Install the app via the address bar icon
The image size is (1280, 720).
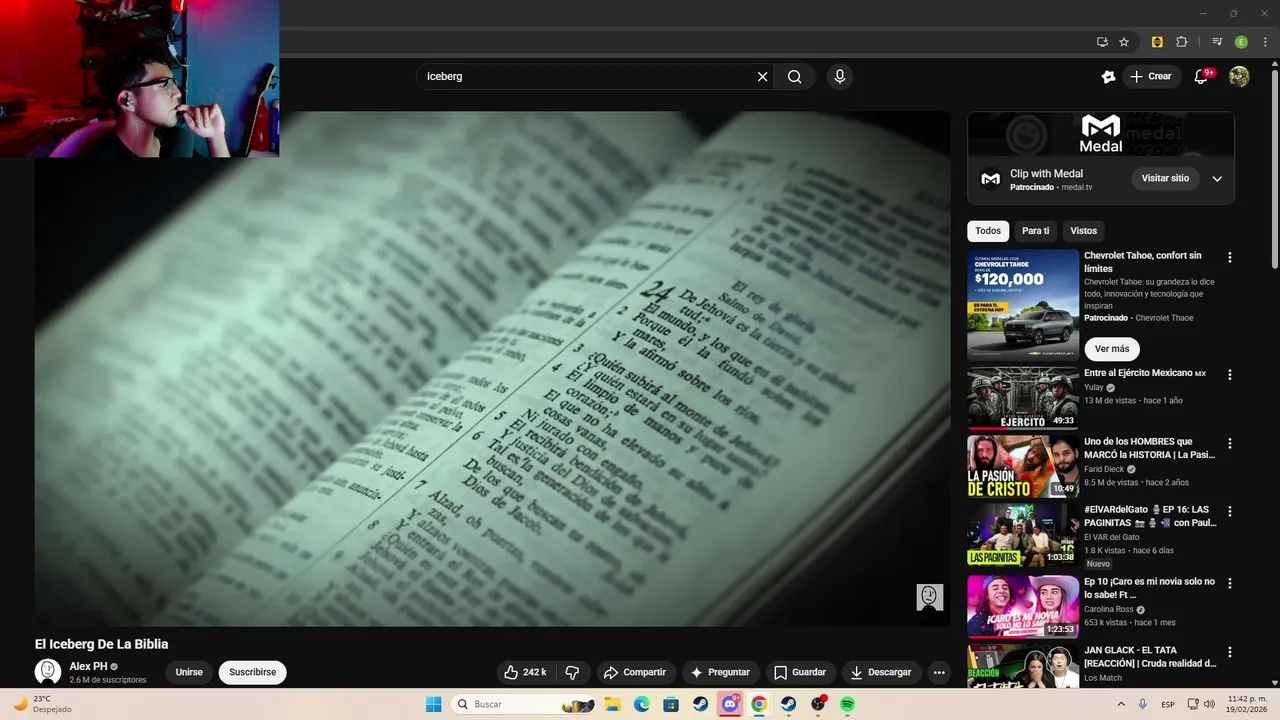point(1102,42)
